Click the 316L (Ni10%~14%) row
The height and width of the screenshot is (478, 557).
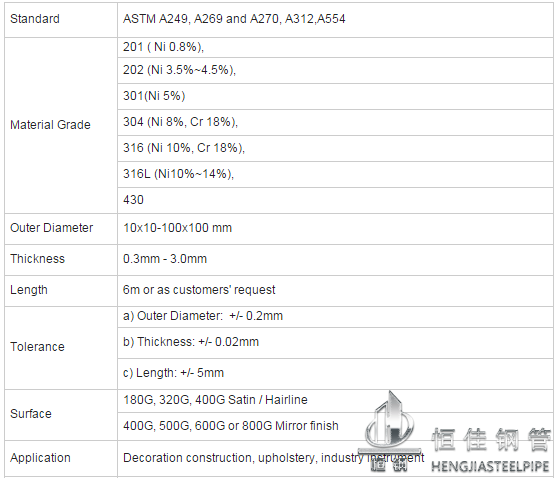(x=335, y=174)
